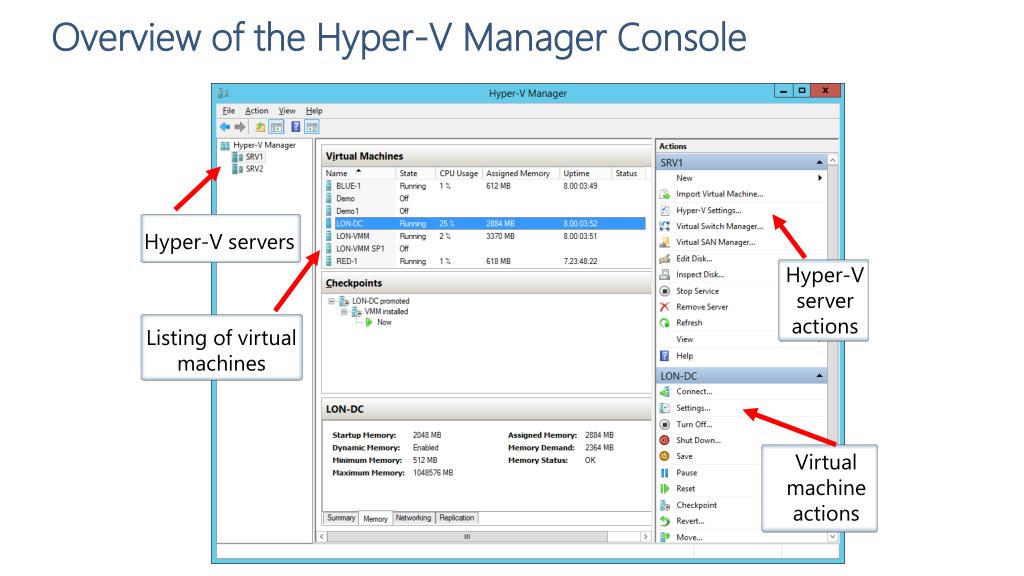Click Stop Service in SRV1 actions
This screenshot has height=576, width=1024.
click(x=697, y=291)
